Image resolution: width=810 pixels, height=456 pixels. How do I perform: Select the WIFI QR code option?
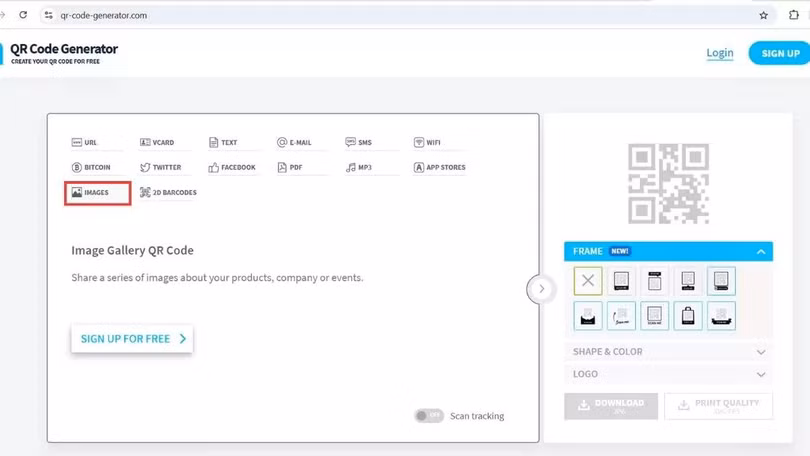tap(427, 143)
